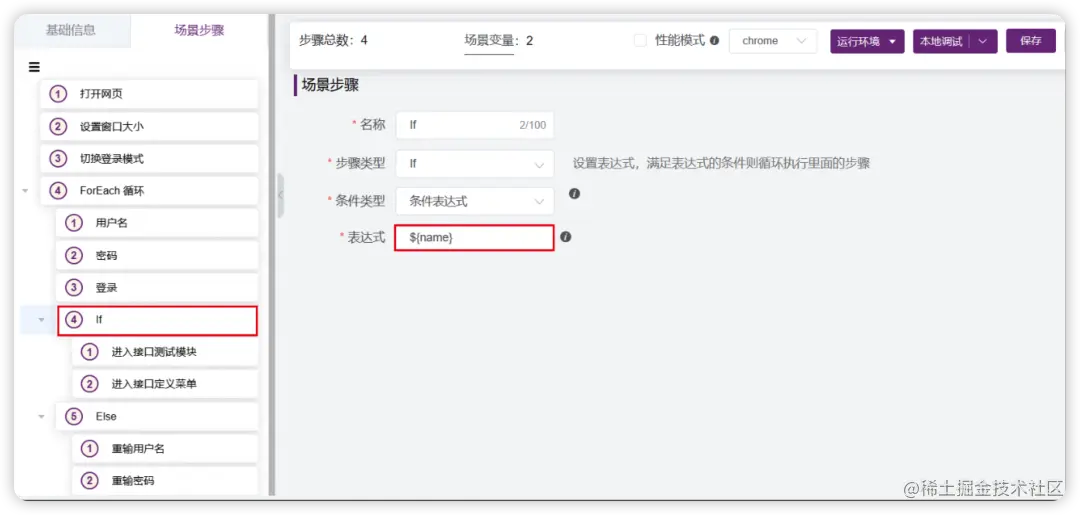Click info icon next to 表达式 field
This screenshot has height=515, width=1080.
565,237
